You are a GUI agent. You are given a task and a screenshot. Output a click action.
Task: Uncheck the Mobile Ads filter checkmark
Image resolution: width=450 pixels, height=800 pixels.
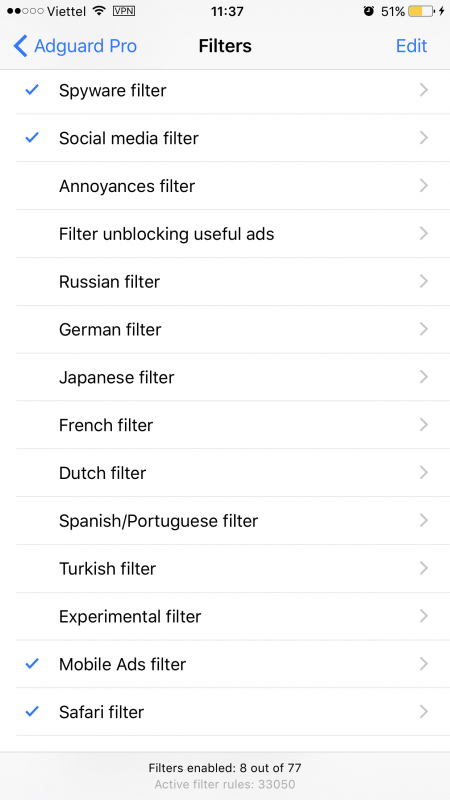point(32,664)
